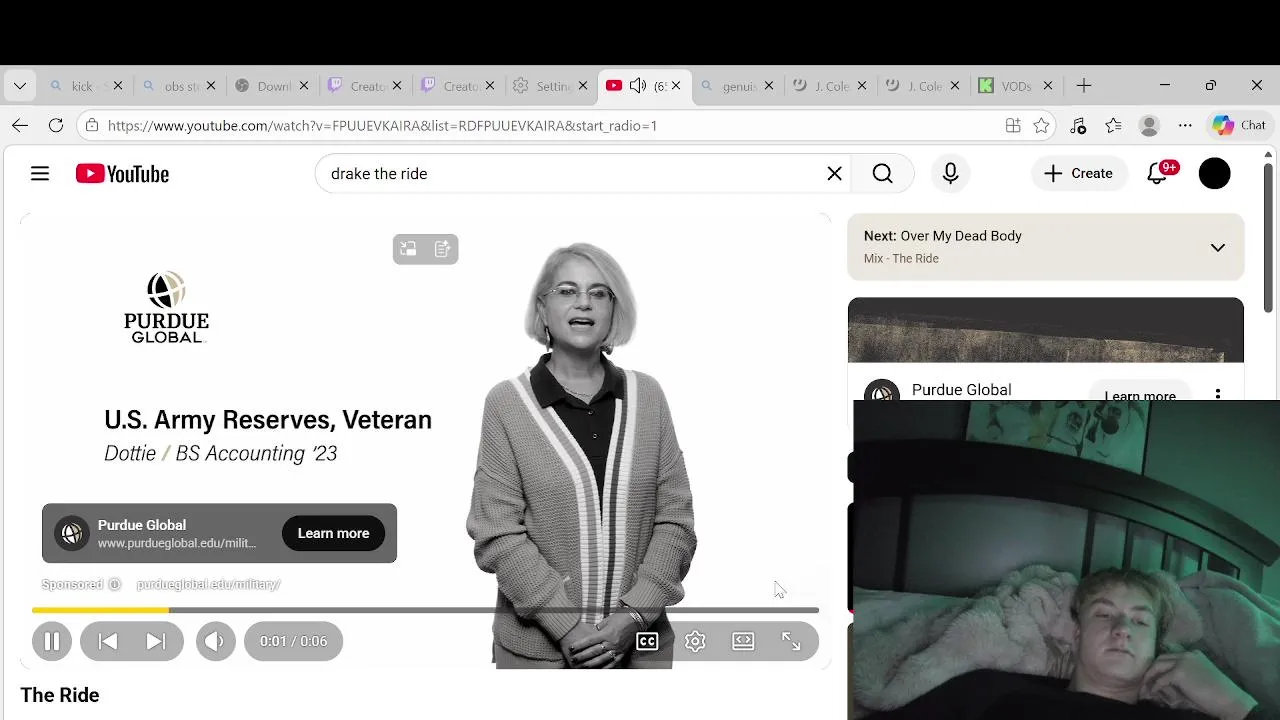This screenshot has width=1280, height=720.
Task: Open the browser three-dot settings menu
Action: (1185, 126)
